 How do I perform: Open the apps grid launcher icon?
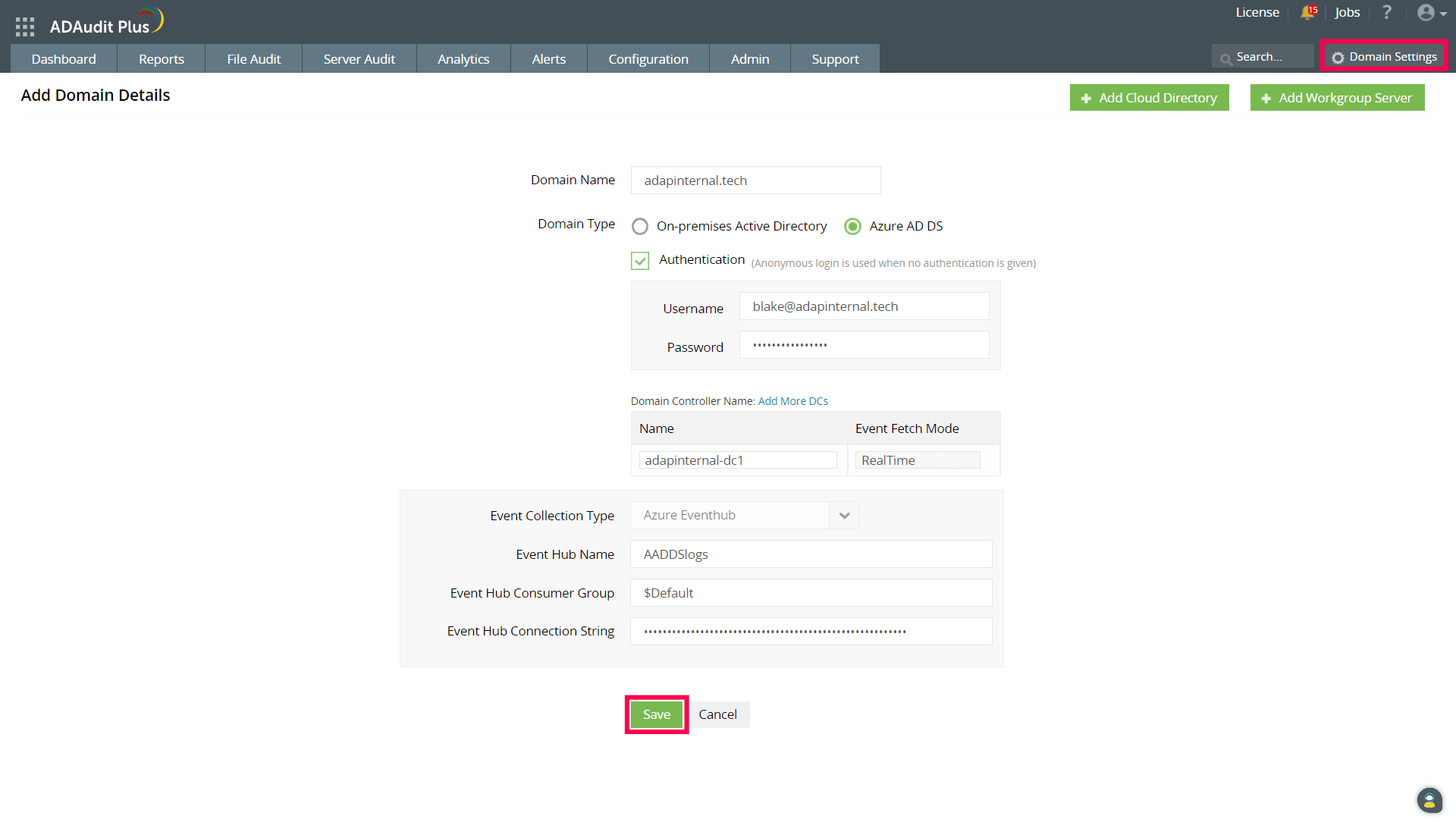25,27
